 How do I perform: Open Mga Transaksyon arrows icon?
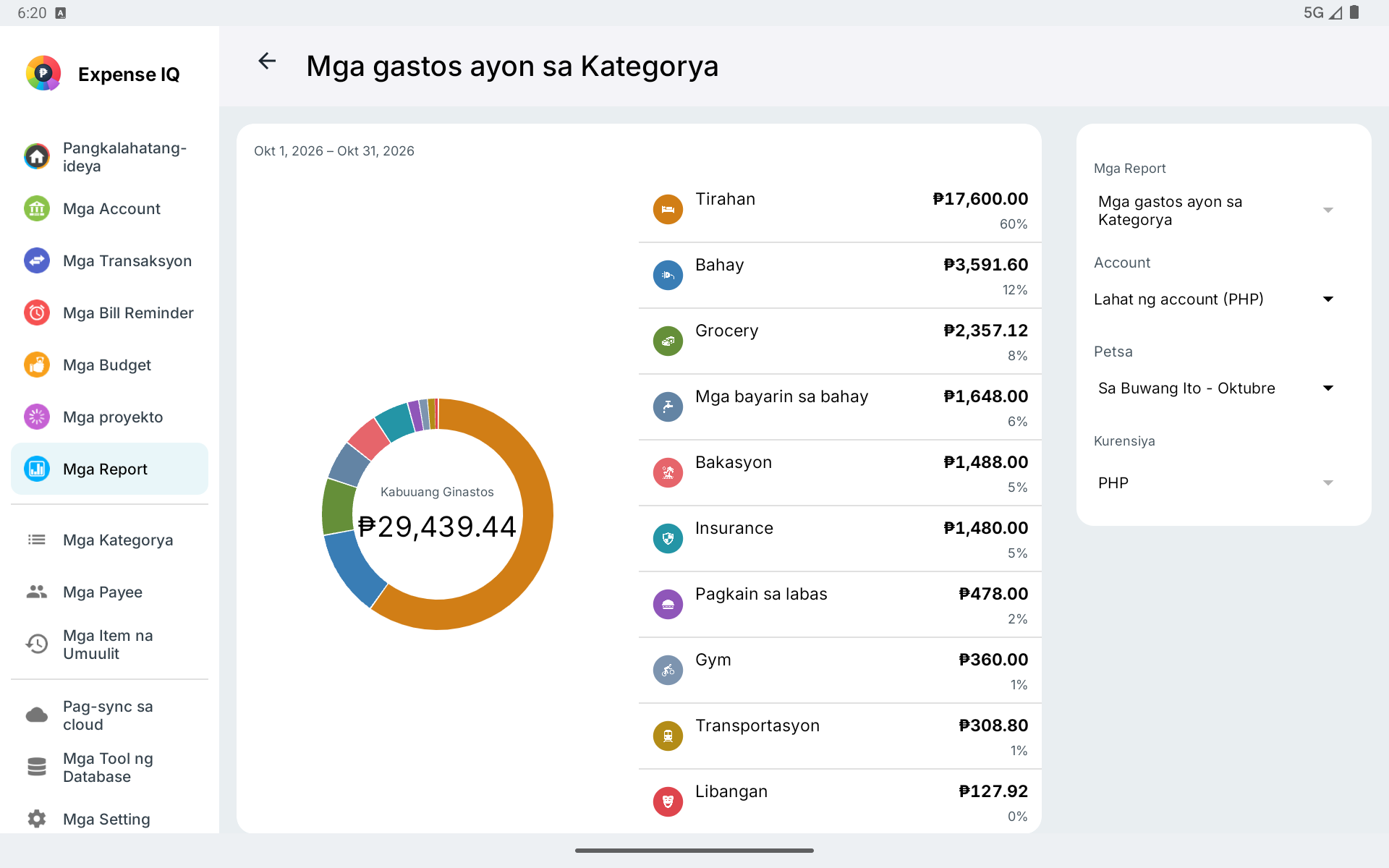37,260
